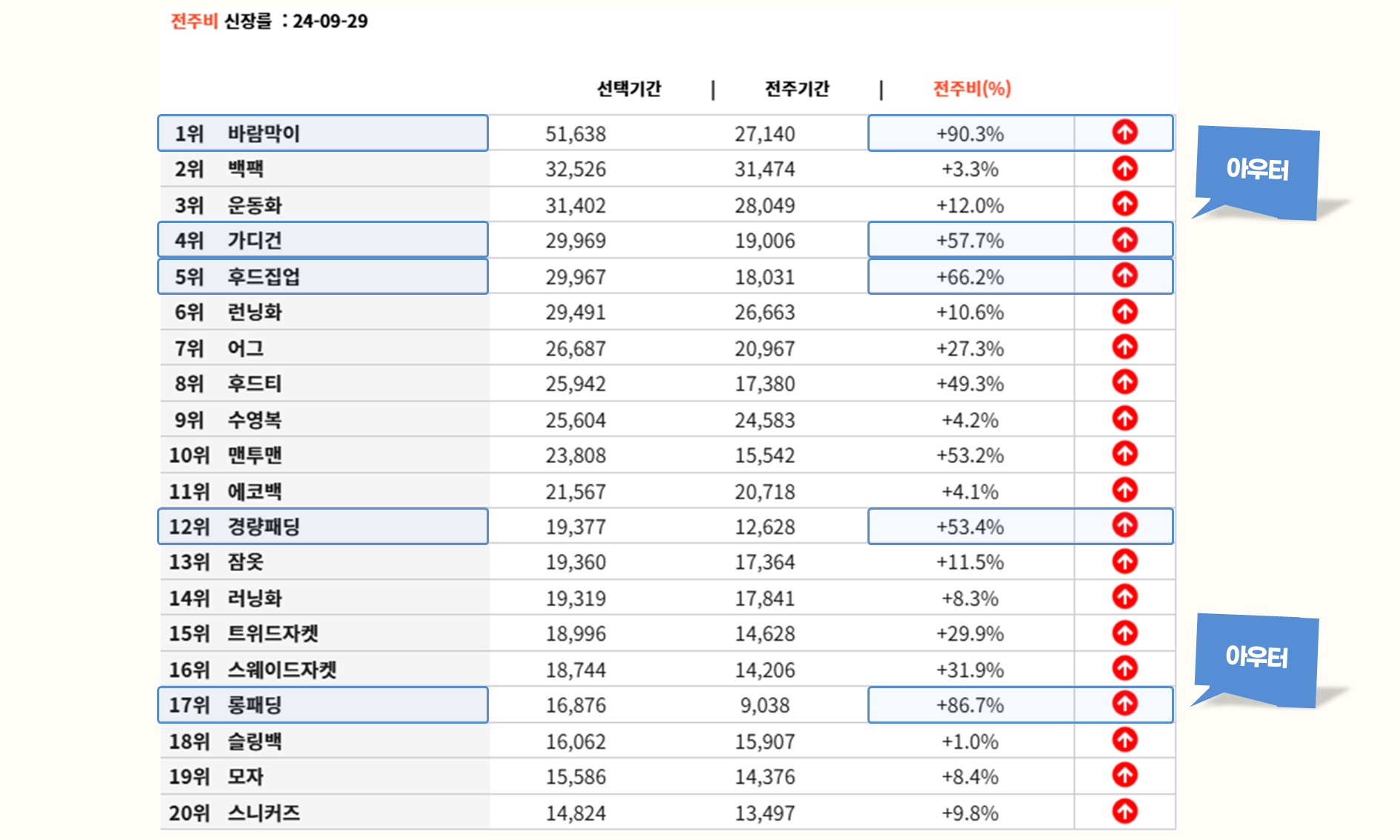The image size is (1400, 840).
Task: Click the 7위 어그 keyword
Action: click(245, 348)
